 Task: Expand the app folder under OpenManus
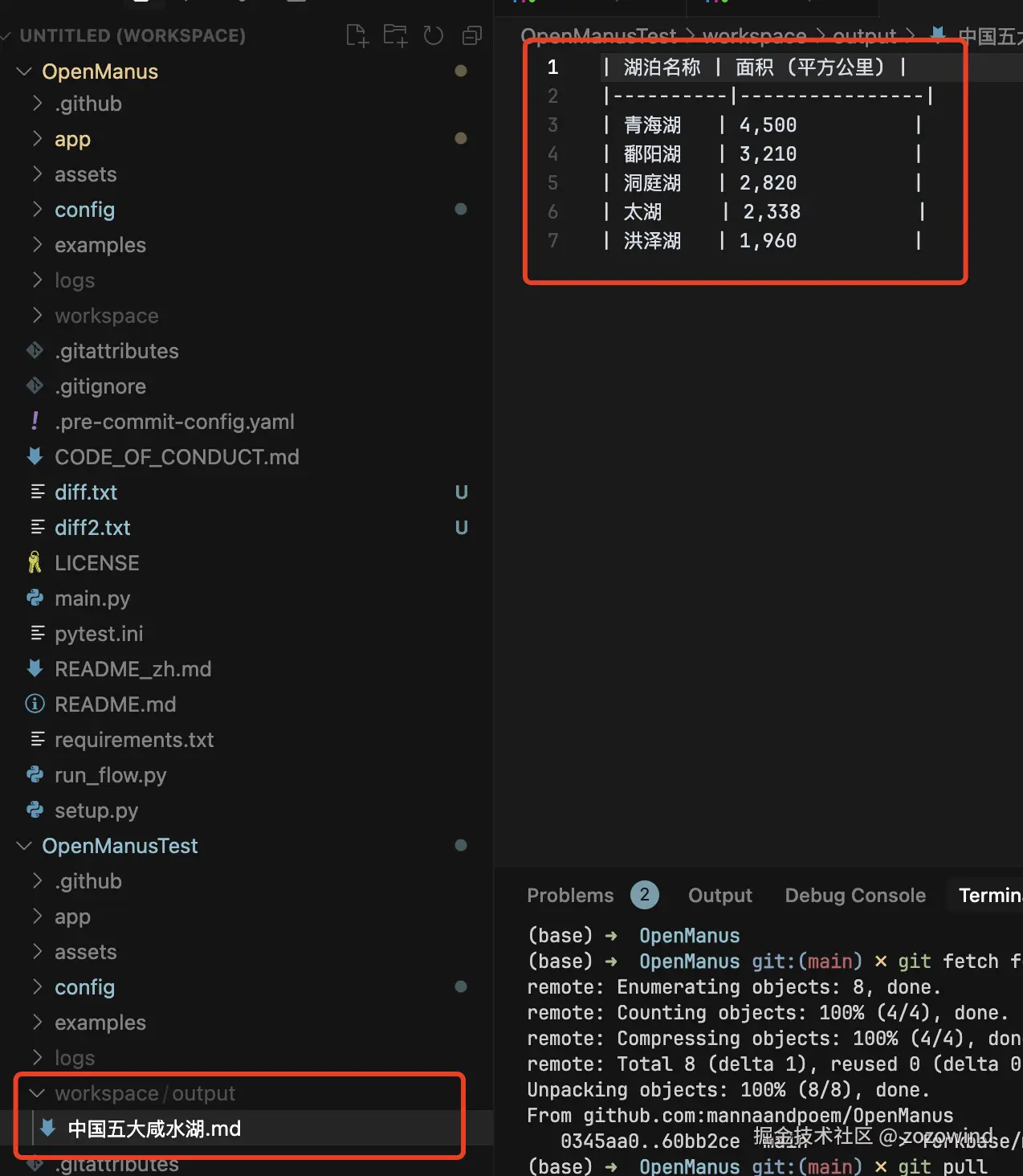tap(37, 139)
